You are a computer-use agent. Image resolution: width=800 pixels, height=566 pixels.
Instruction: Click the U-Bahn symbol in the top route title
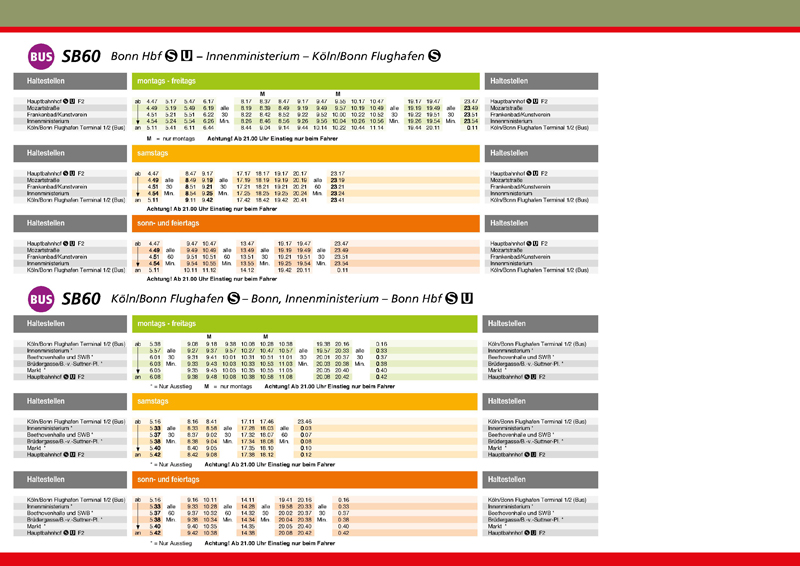pos(186,57)
